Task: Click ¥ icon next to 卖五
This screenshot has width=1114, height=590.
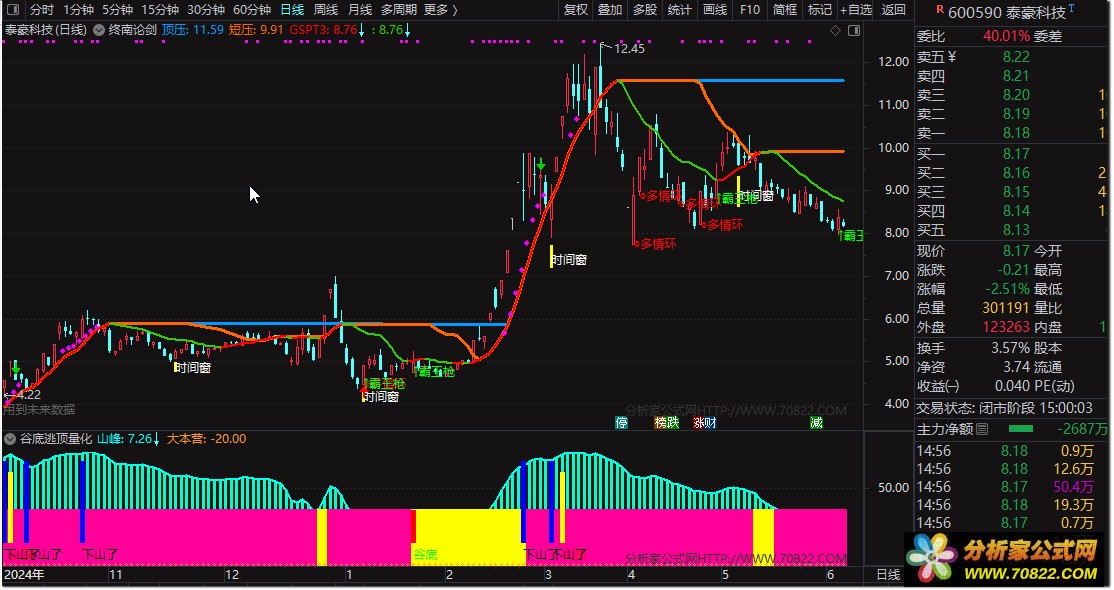Action: pyautogui.click(x=951, y=57)
